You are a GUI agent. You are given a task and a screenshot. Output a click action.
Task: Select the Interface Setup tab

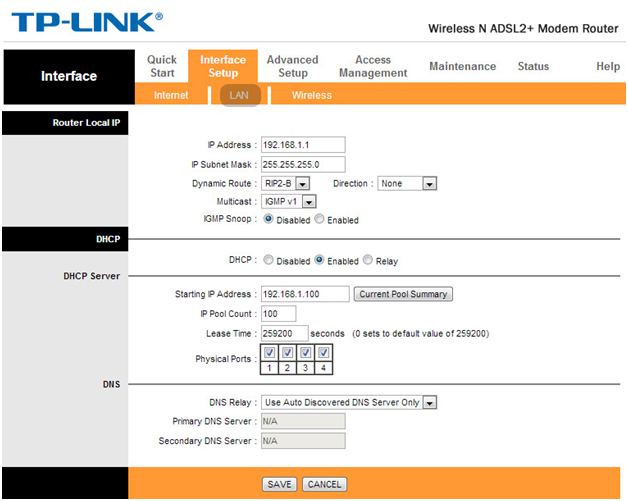pyautogui.click(x=223, y=66)
